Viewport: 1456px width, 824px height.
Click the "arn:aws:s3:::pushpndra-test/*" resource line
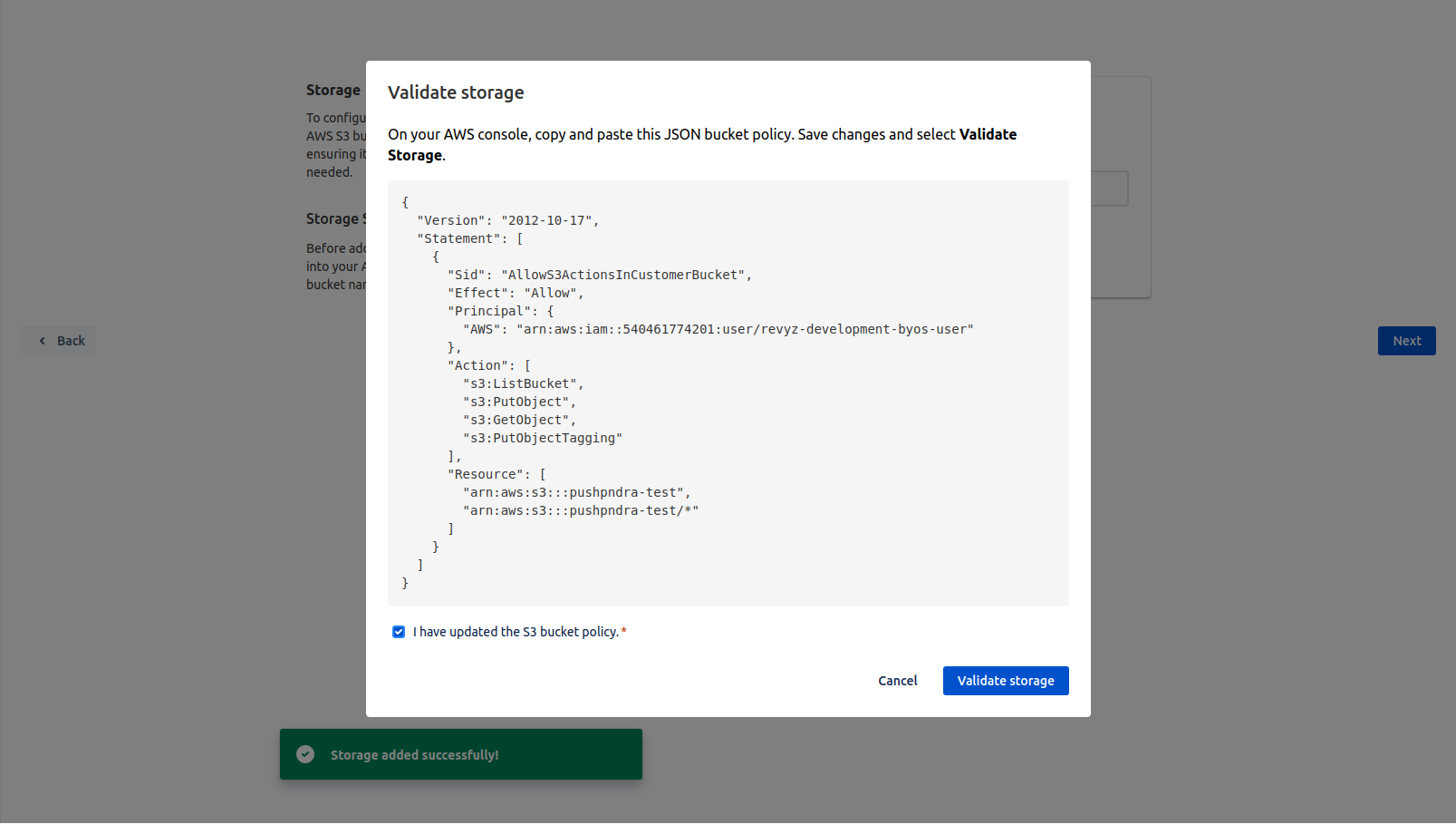click(x=581, y=510)
